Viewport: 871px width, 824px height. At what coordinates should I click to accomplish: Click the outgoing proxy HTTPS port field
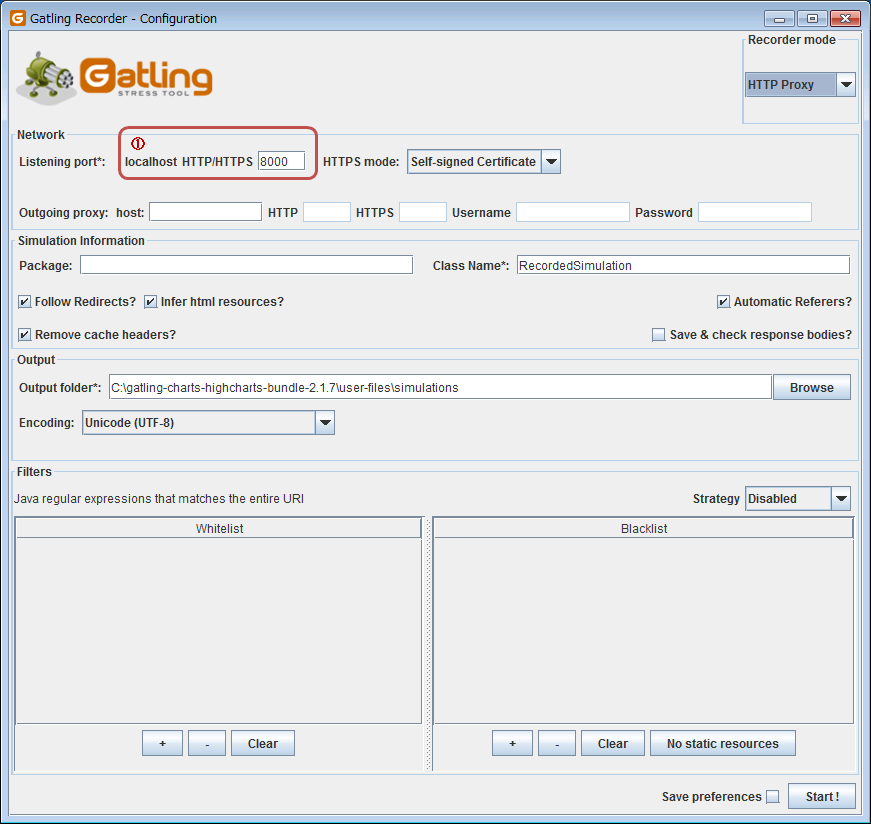(x=423, y=212)
